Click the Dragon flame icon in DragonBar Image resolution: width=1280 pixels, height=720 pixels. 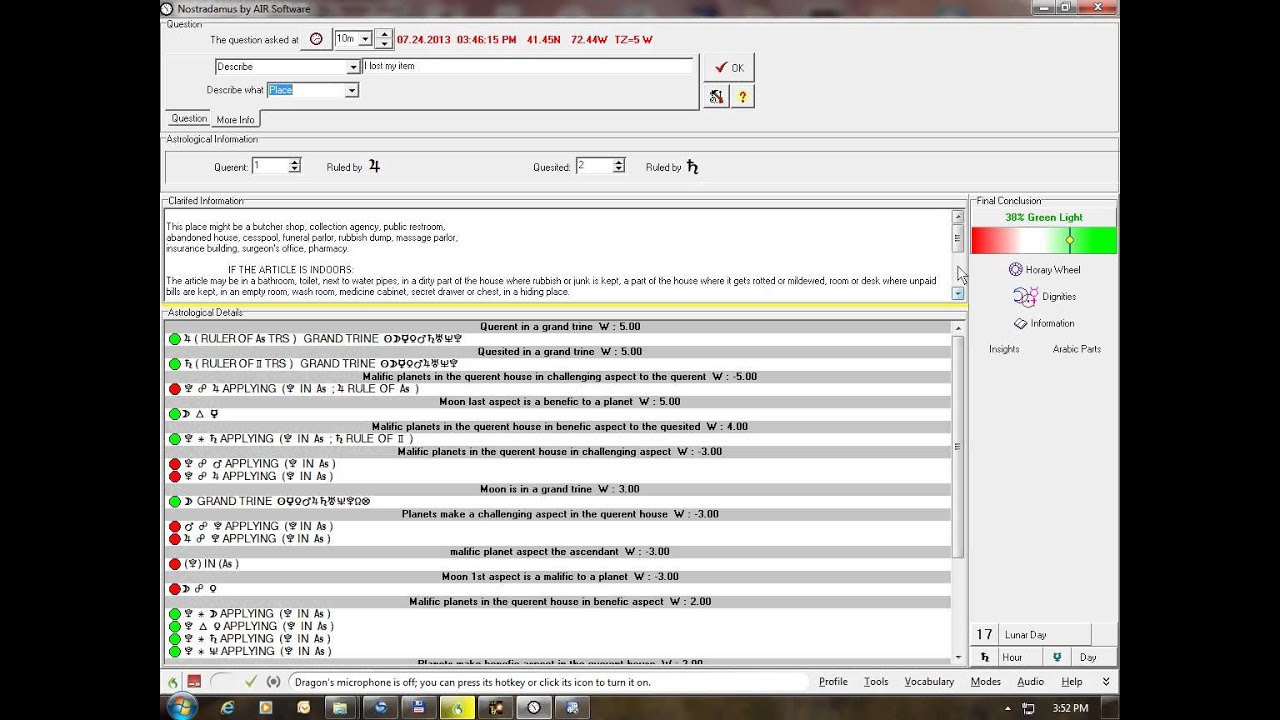pyautogui.click(x=172, y=682)
